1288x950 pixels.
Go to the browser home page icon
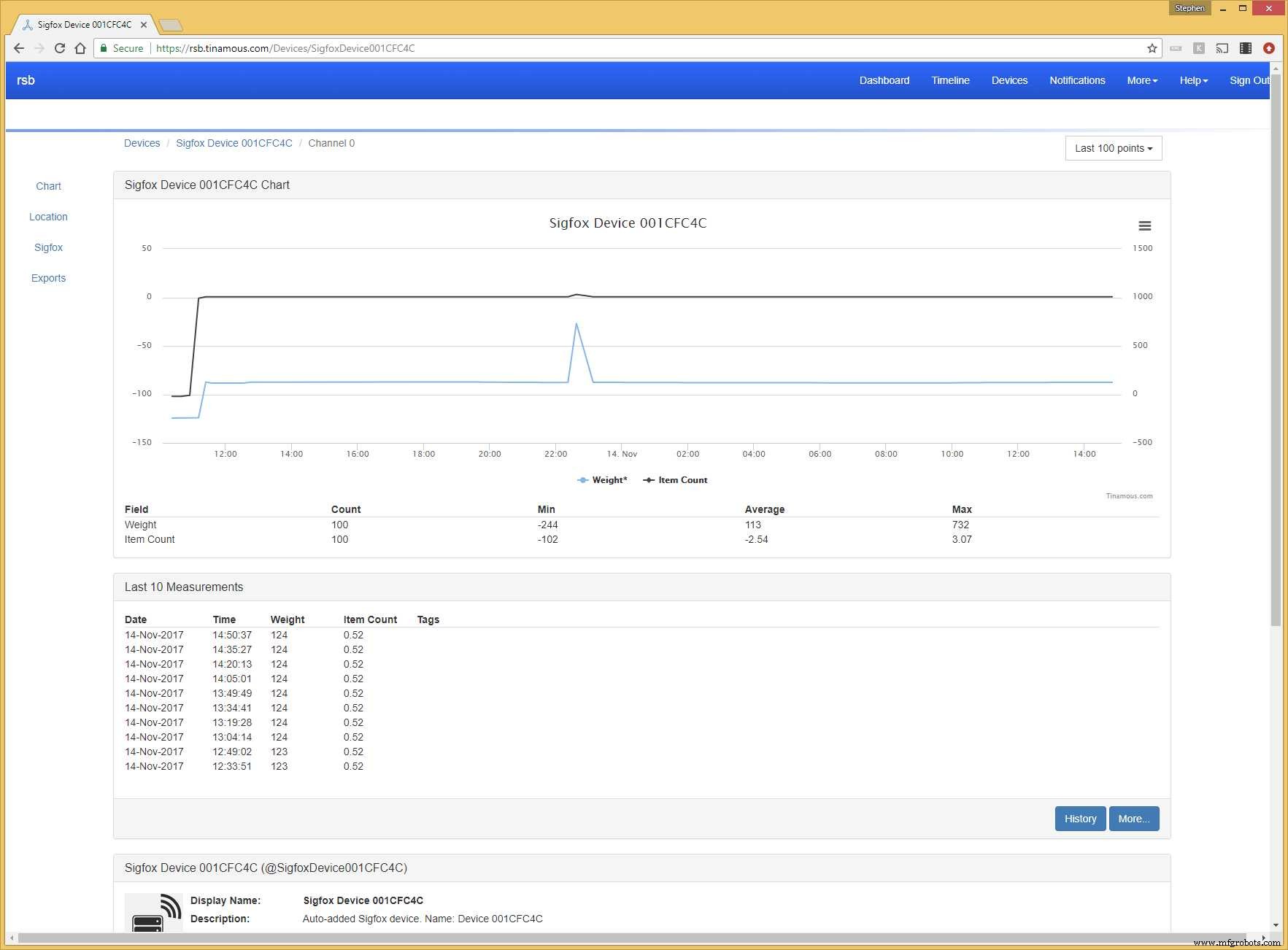point(80,48)
